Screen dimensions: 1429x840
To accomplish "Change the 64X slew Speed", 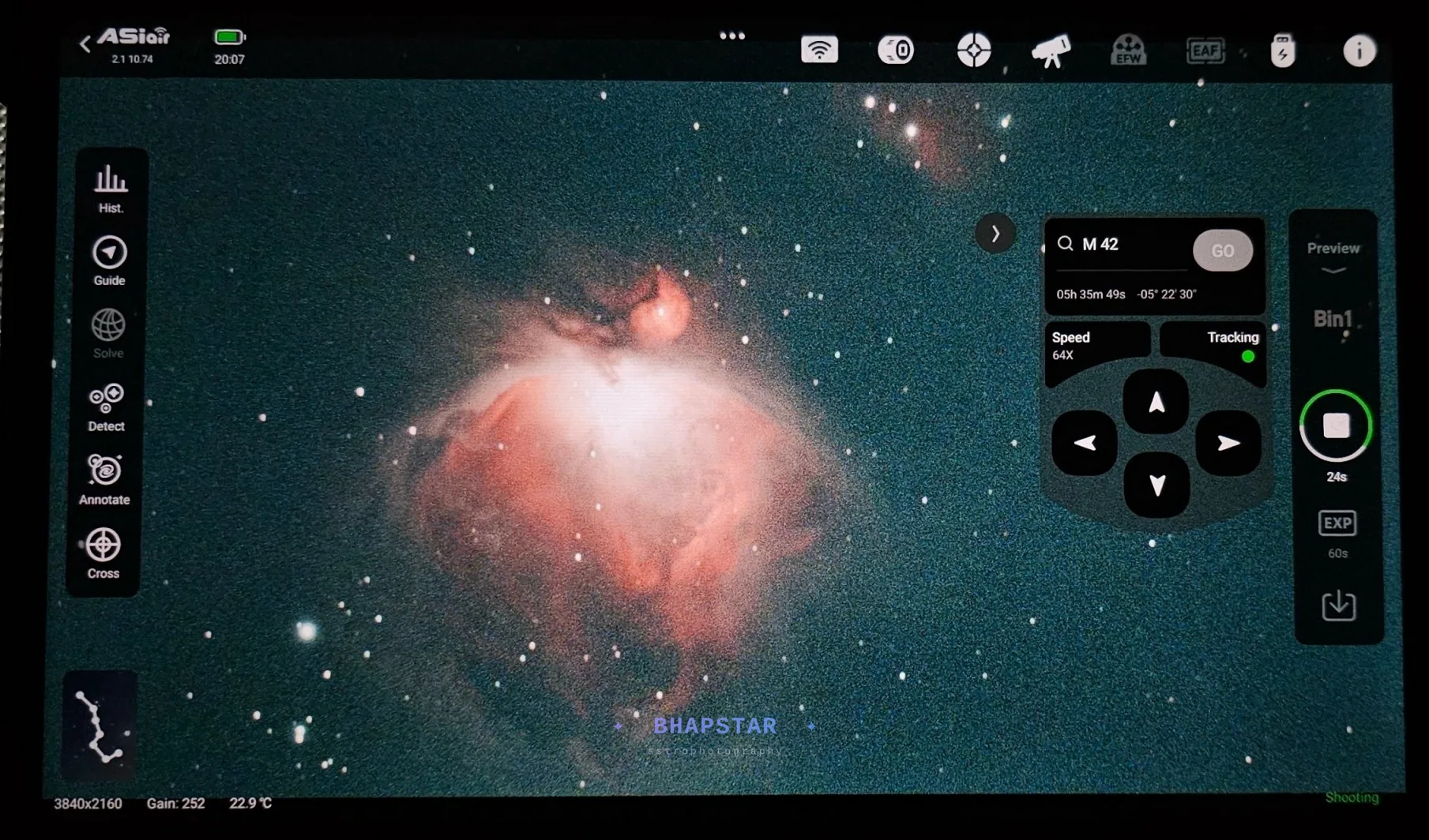I will (x=1097, y=346).
